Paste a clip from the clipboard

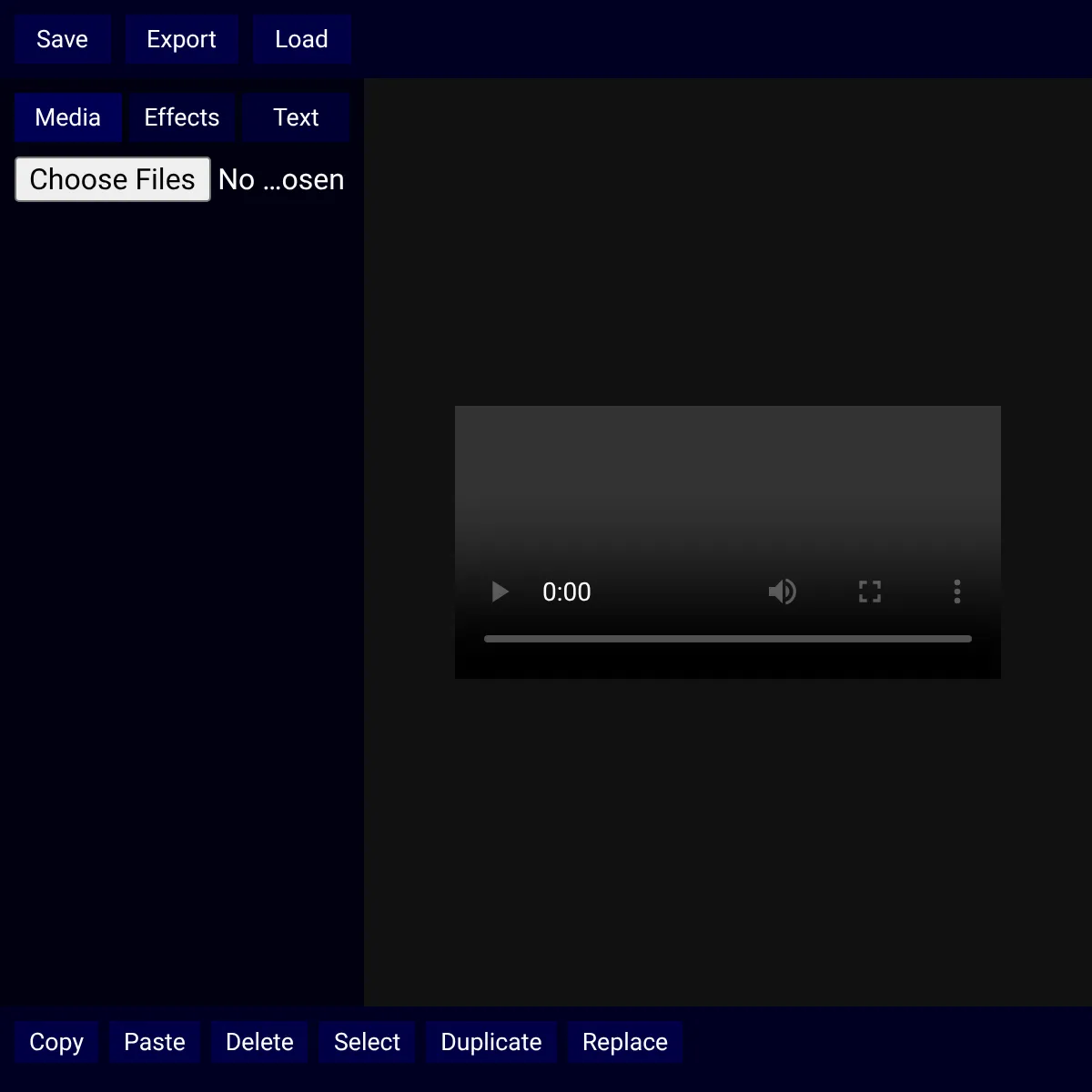[155, 1042]
